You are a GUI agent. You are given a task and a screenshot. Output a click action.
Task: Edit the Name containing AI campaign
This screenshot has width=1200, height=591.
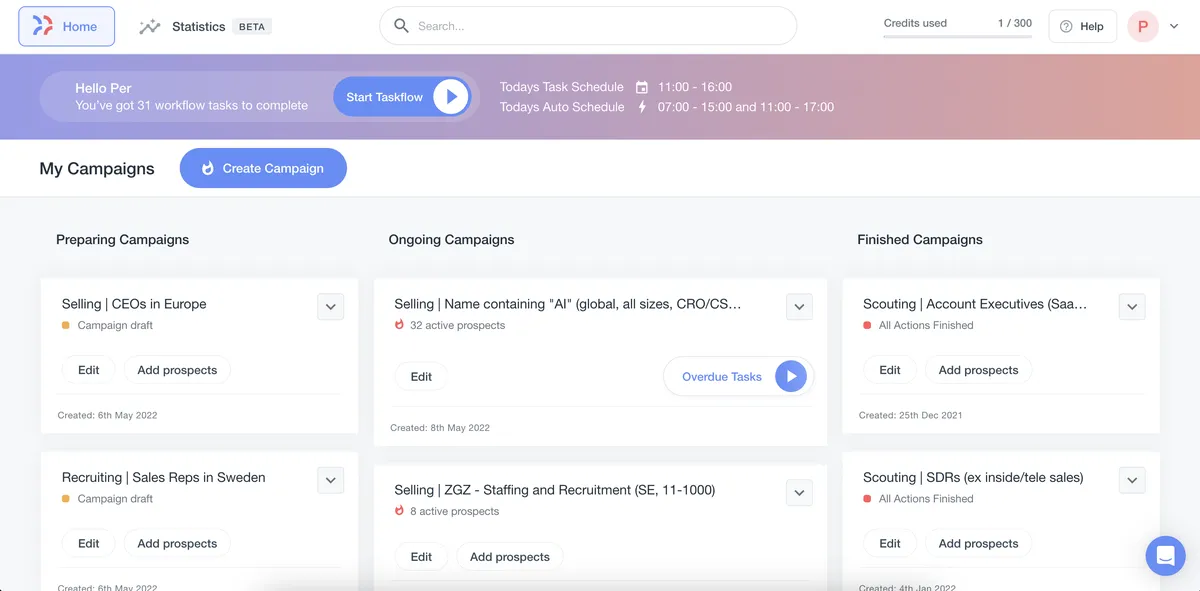pos(421,377)
